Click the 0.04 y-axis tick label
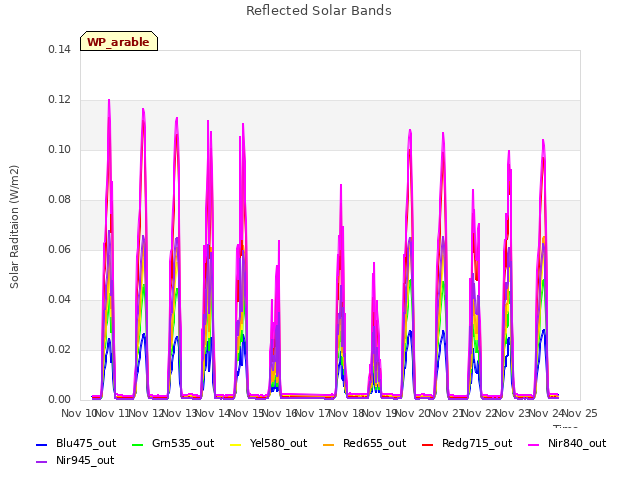This screenshot has width=640, height=480. pos(59,300)
